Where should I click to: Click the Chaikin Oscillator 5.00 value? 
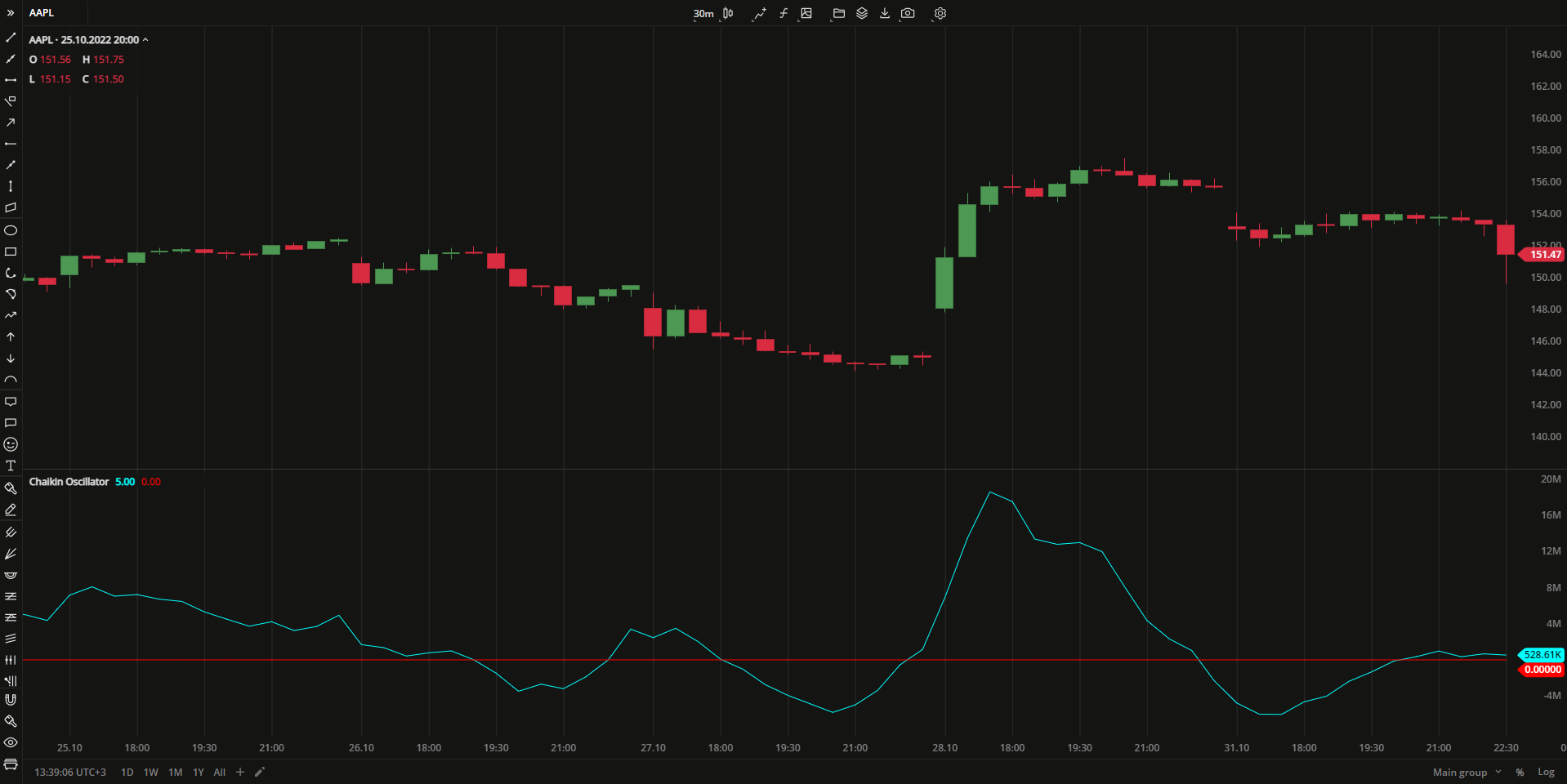pos(125,482)
